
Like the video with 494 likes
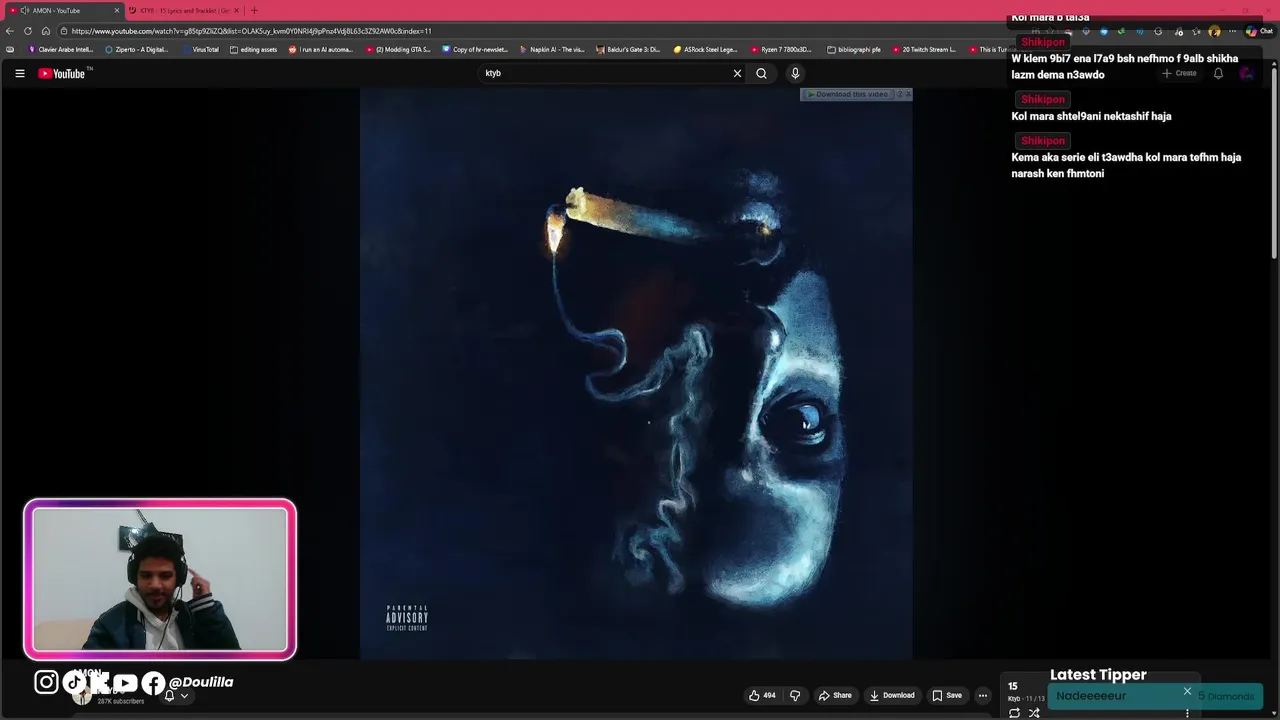762,695
